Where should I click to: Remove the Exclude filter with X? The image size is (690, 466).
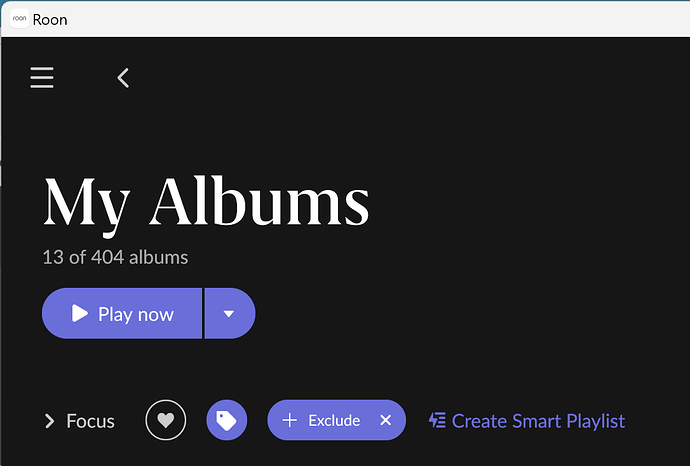pyautogui.click(x=385, y=420)
